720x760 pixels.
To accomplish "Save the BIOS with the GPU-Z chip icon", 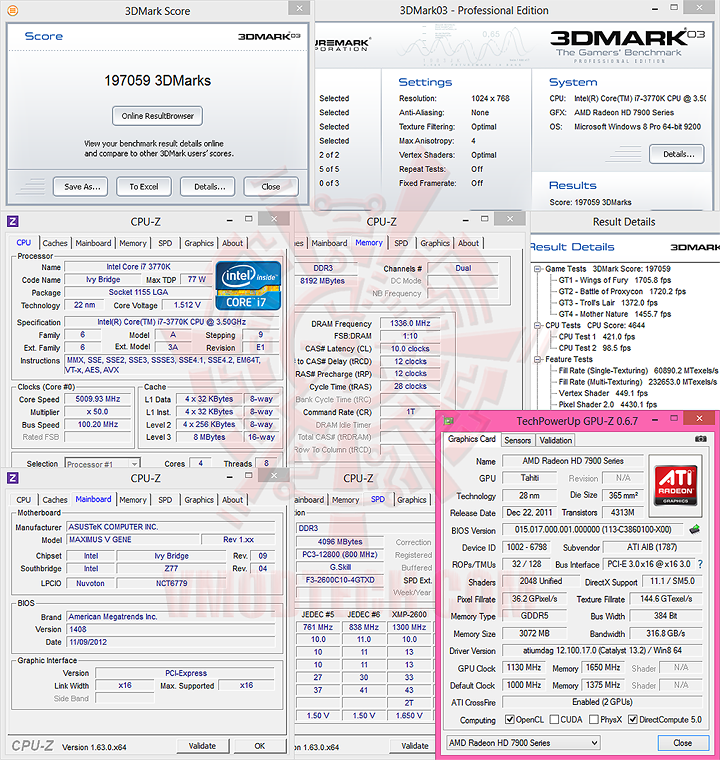I will (x=695, y=529).
